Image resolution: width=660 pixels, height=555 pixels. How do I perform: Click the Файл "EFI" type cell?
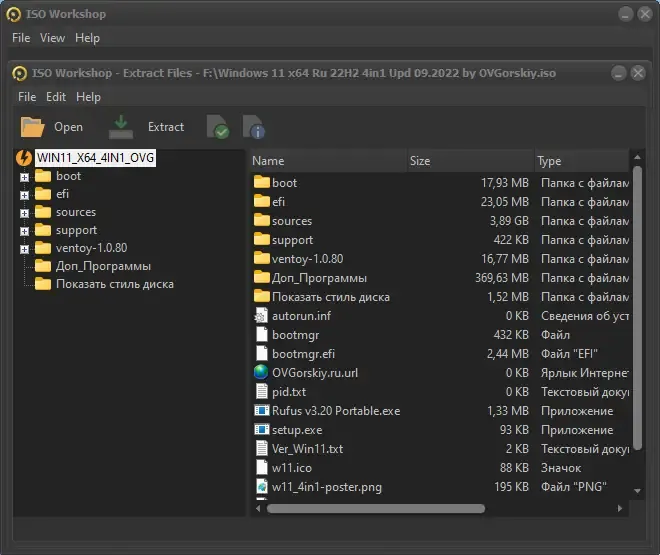tap(569, 353)
